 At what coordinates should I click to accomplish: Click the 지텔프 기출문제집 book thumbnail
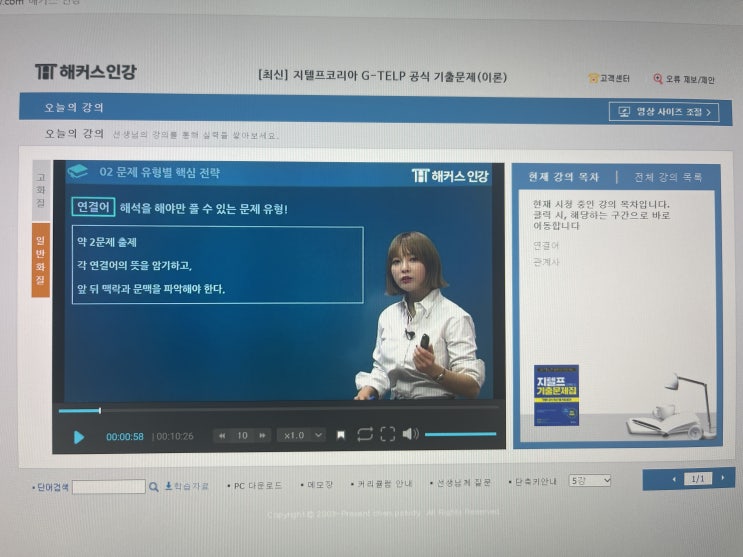(x=556, y=395)
